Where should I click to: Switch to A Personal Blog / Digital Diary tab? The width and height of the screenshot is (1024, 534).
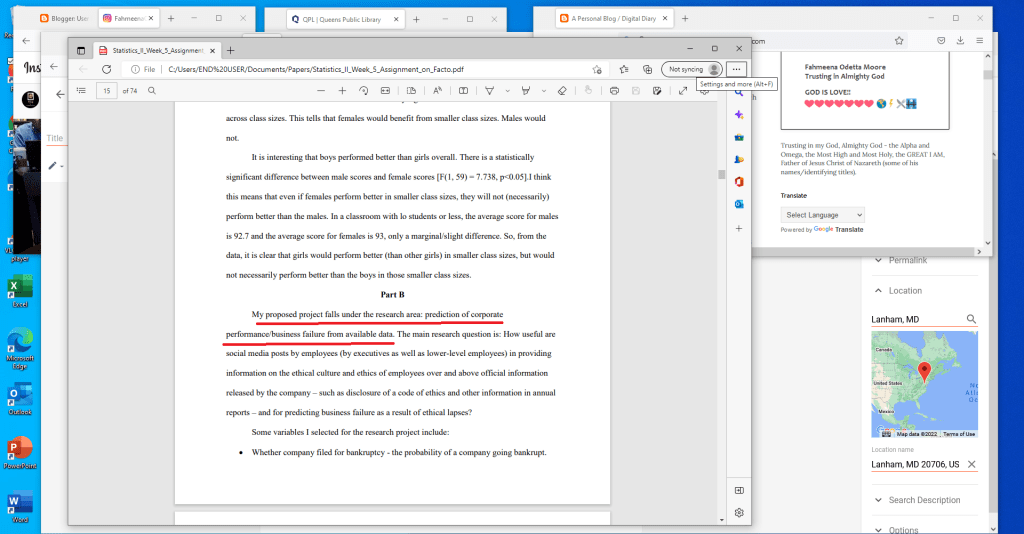tap(622, 18)
